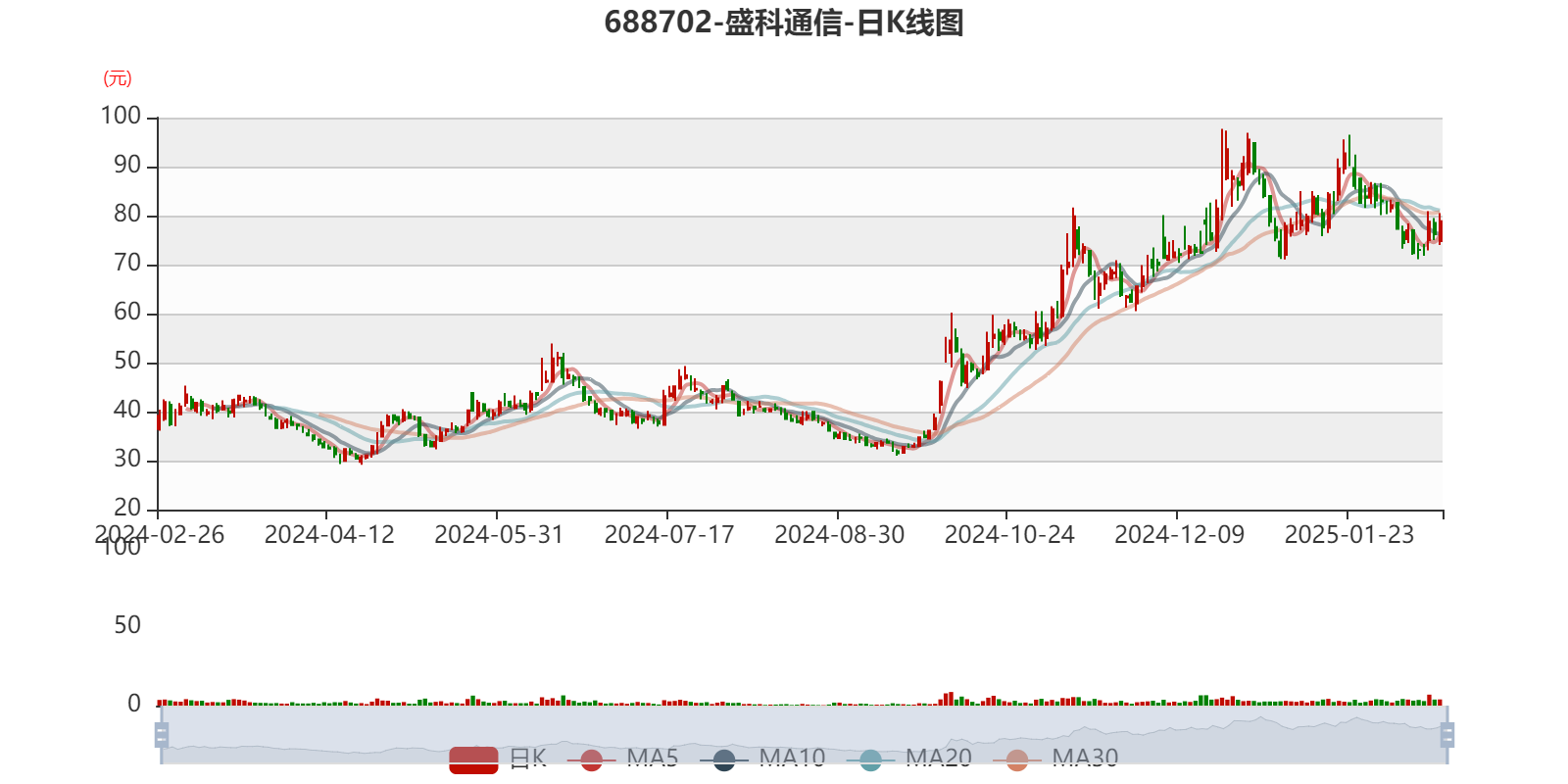
Task: Select the 60 price axis label
Action: pos(127,312)
